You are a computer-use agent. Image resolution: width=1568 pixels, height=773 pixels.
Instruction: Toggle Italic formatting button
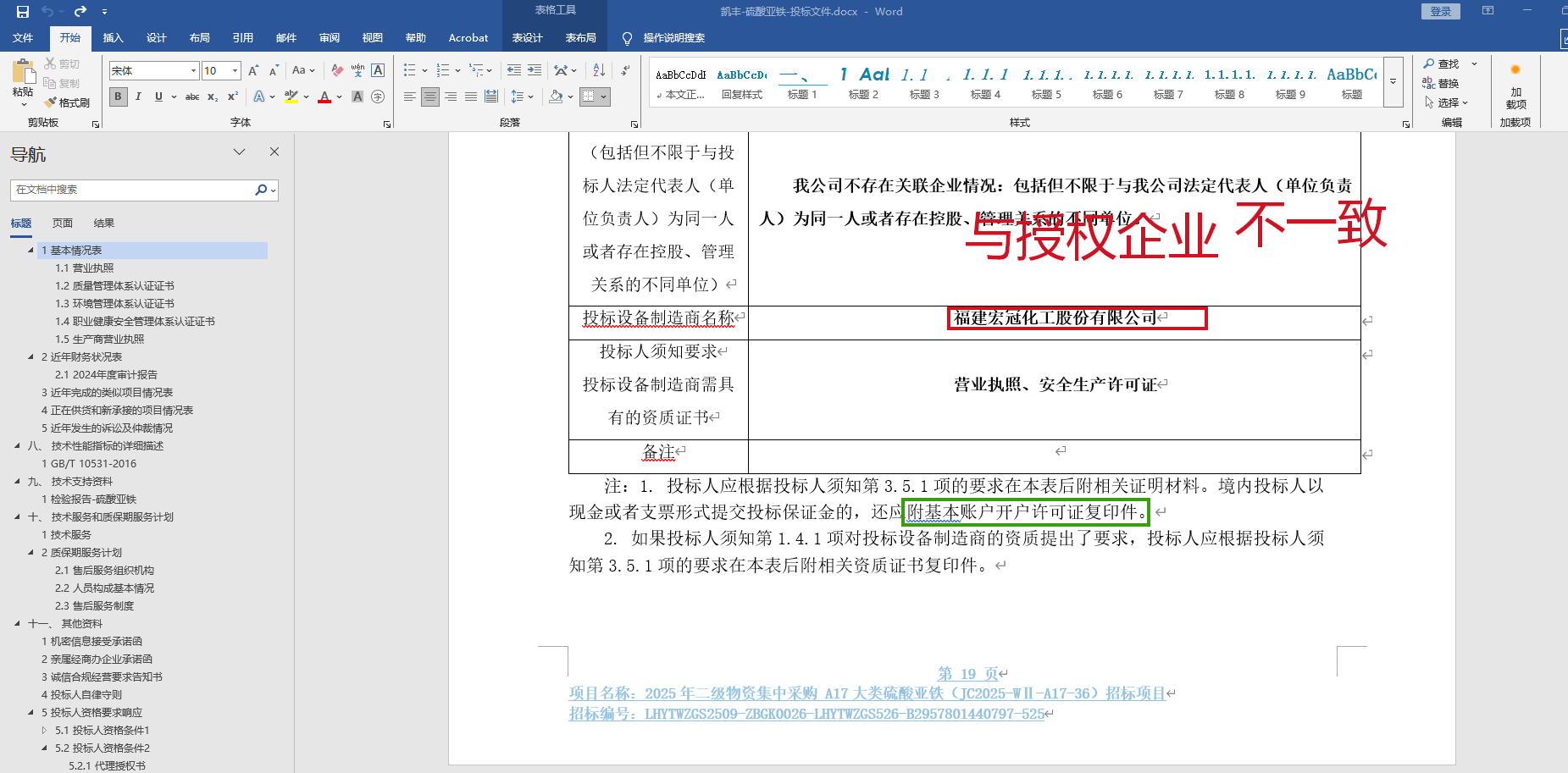pyautogui.click(x=138, y=97)
